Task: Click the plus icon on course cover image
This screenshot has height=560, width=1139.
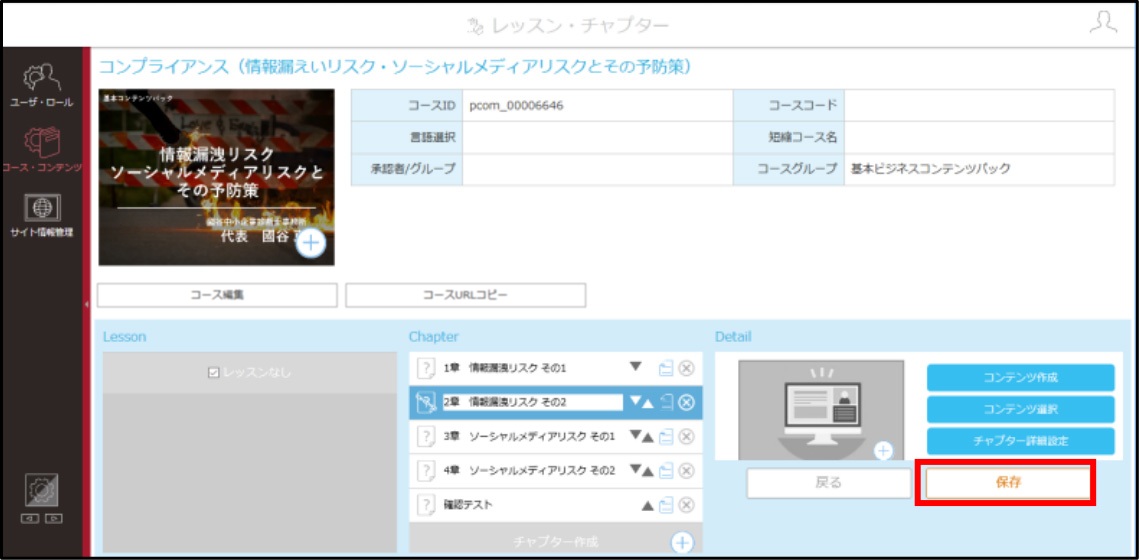Action: point(311,243)
